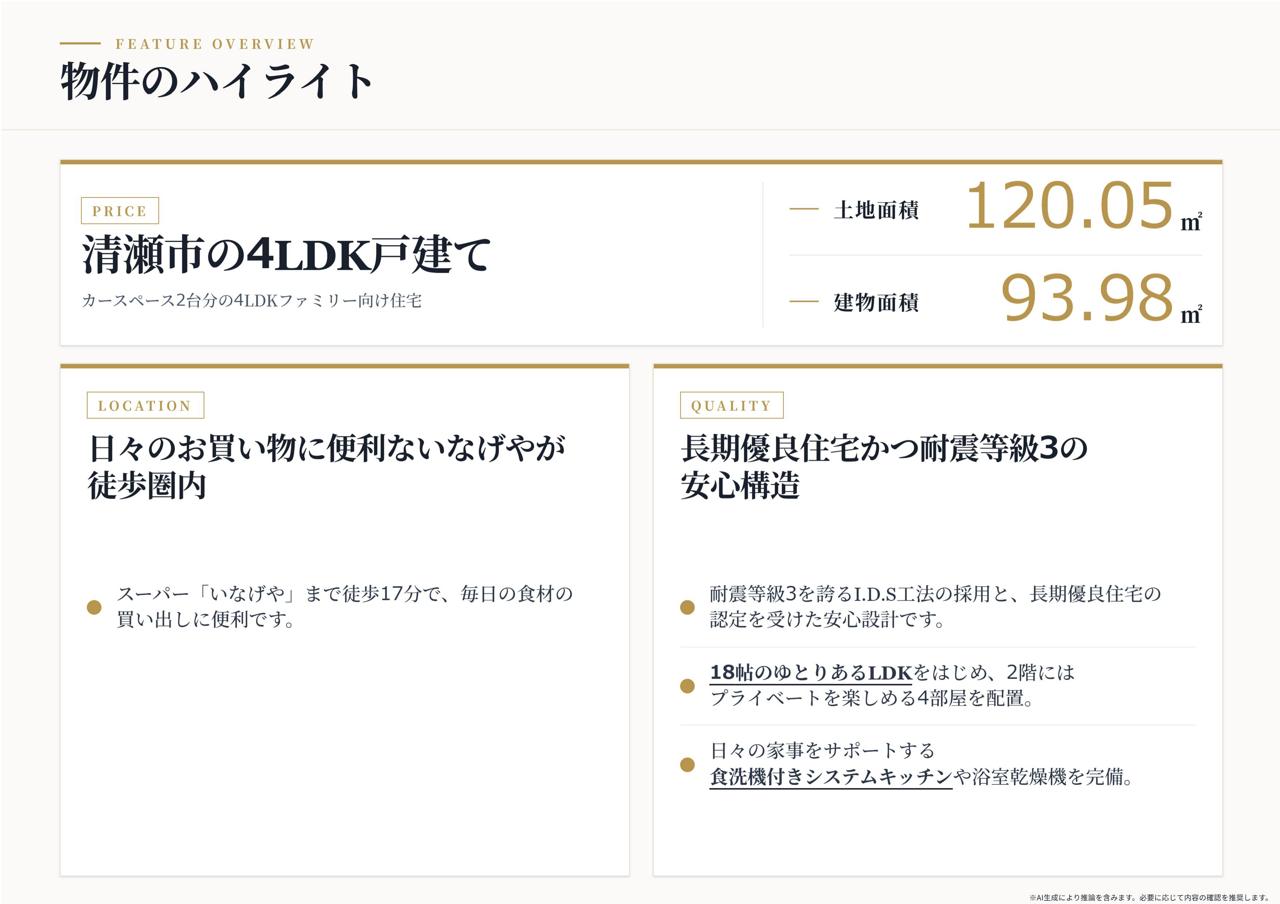Screen dimensions: 1280x904
Task: Click the AI生成 disclaimer footnote
Action: [x=1149, y=897]
